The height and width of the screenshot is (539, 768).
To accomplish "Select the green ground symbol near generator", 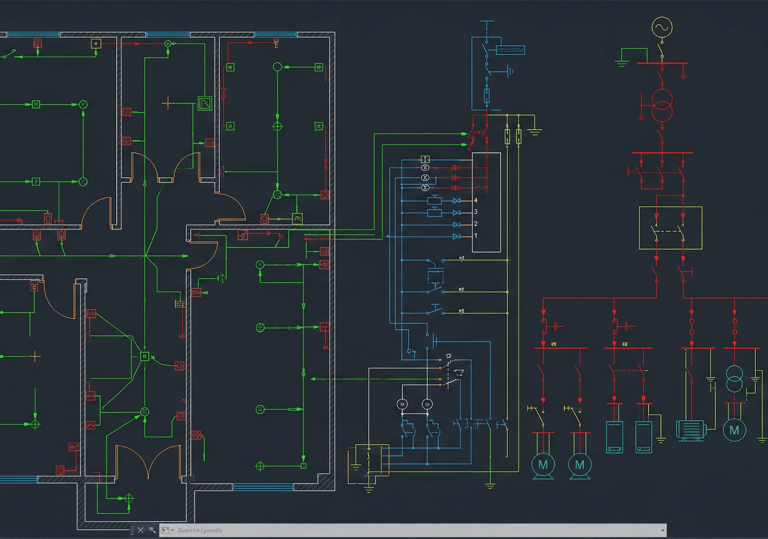I will coord(622,61).
